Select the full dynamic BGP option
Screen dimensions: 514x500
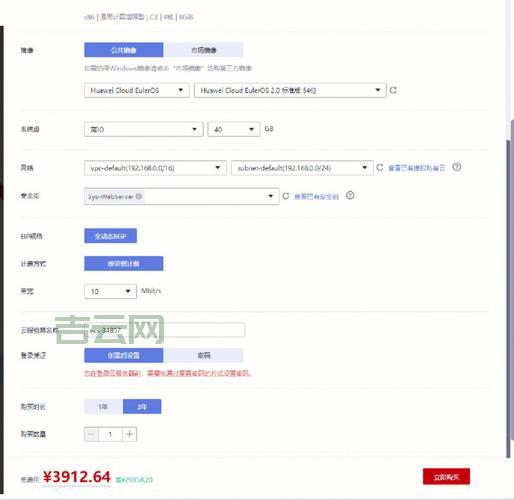tap(110, 236)
